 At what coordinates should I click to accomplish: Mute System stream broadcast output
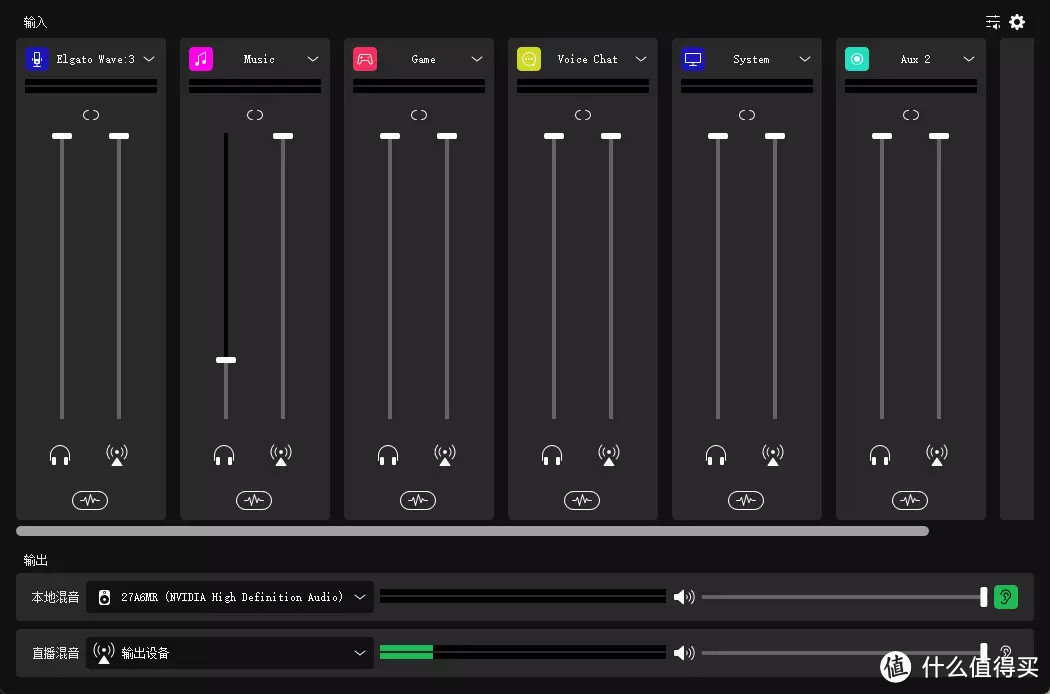click(x=773, y=456)
